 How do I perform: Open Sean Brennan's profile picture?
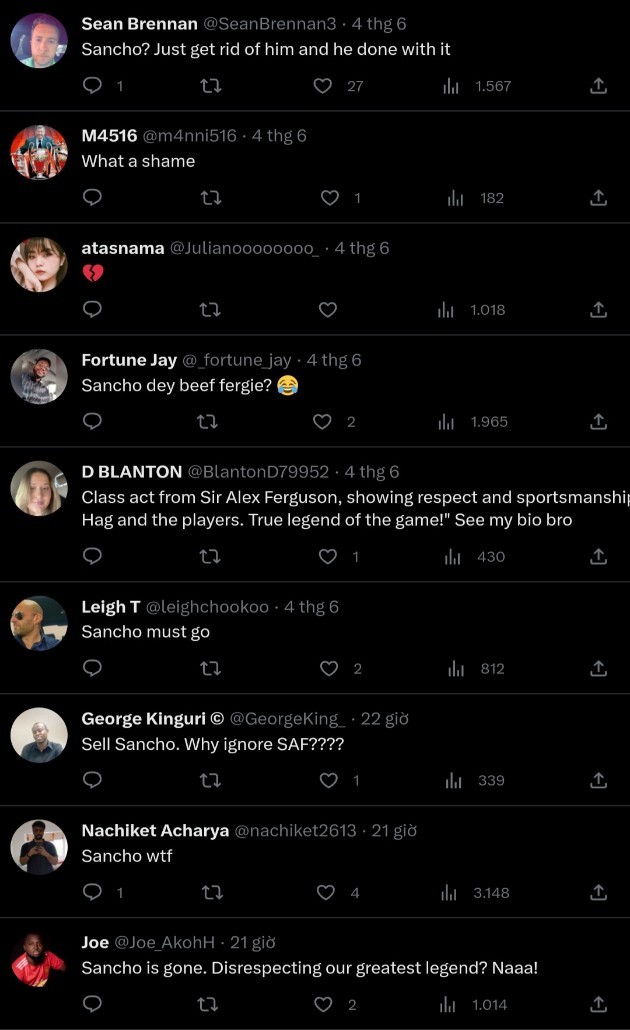pyautogui.click(x=38, y=41)
